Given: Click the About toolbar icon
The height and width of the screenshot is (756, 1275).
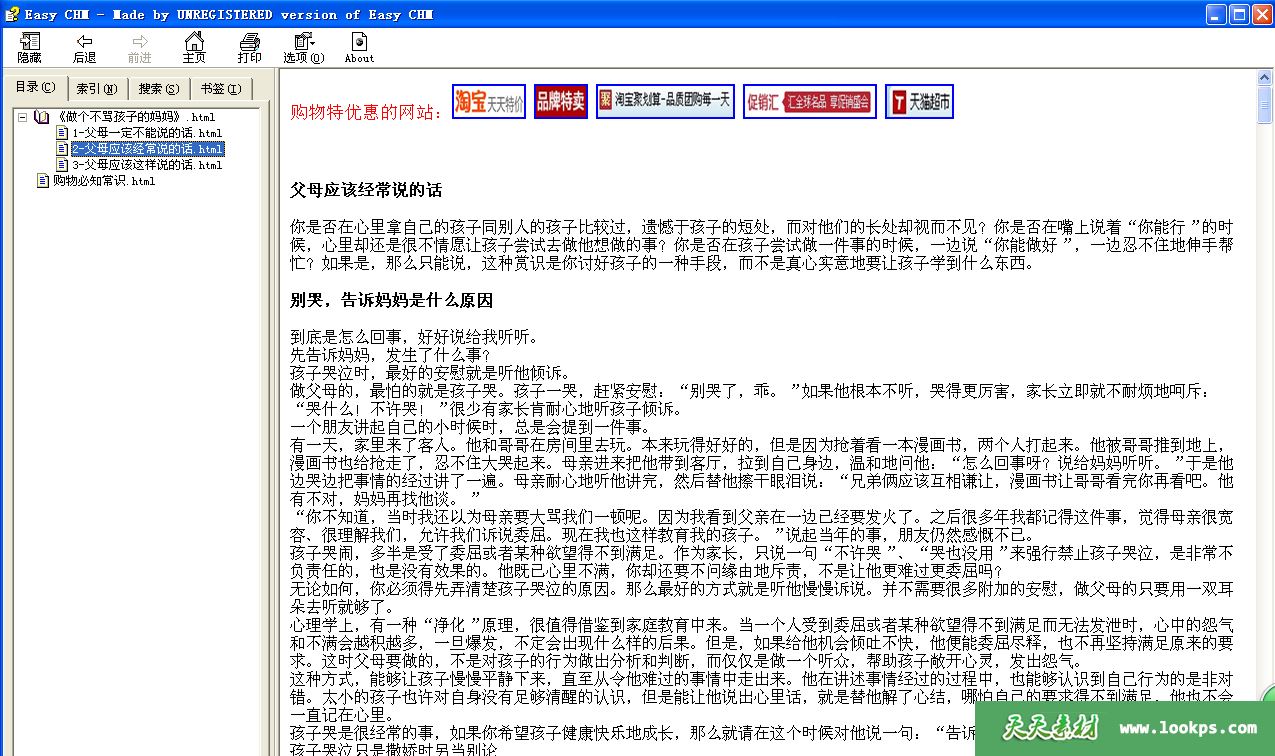Looking at the screenshot, I should [359, 42].
